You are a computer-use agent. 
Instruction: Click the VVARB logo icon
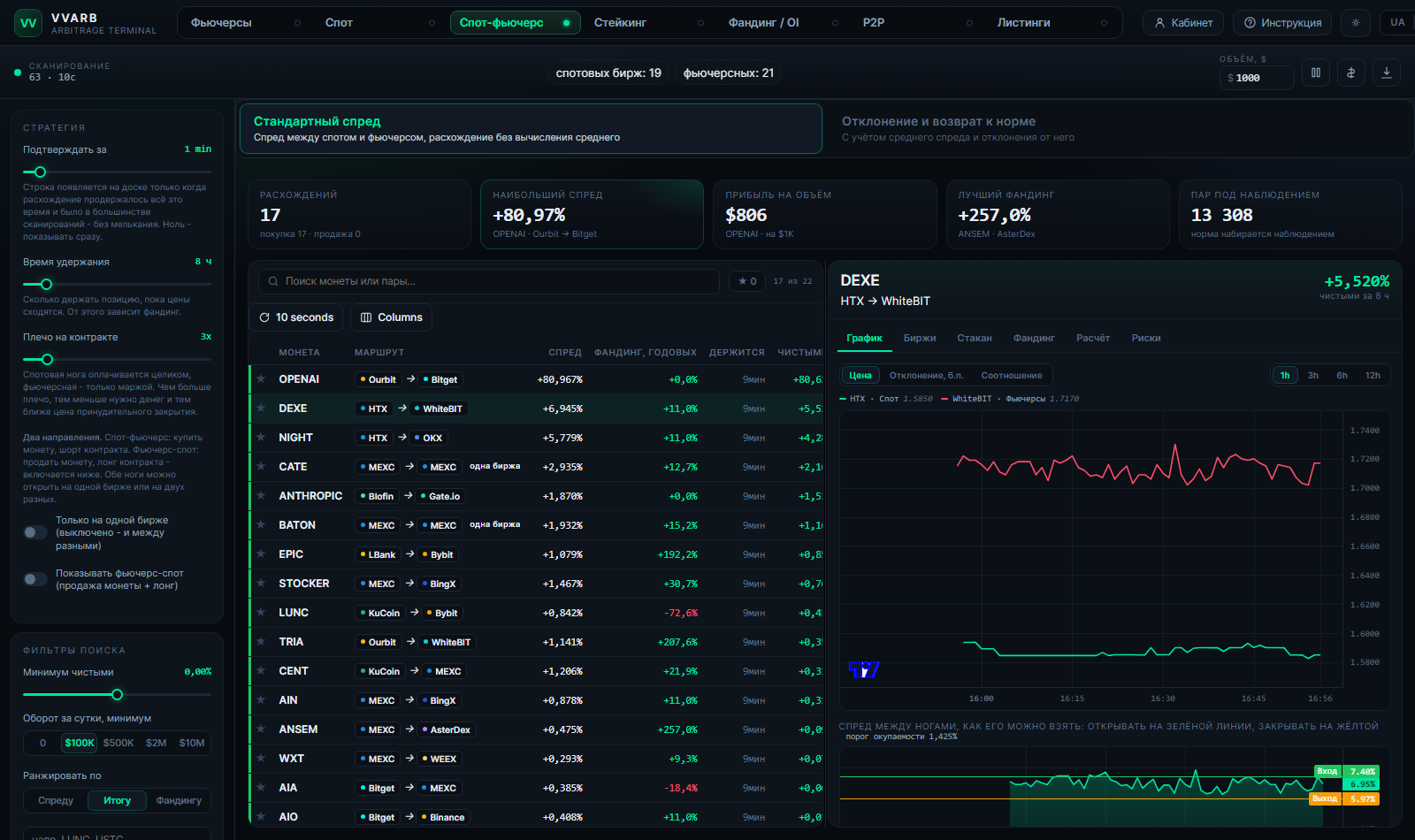point(28,23)
